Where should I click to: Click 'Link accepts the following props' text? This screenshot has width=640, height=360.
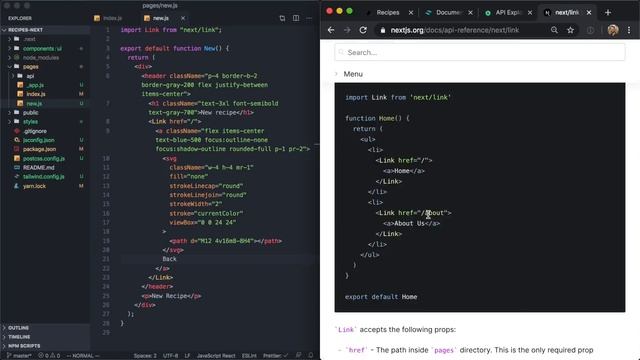tap(395, 330)
